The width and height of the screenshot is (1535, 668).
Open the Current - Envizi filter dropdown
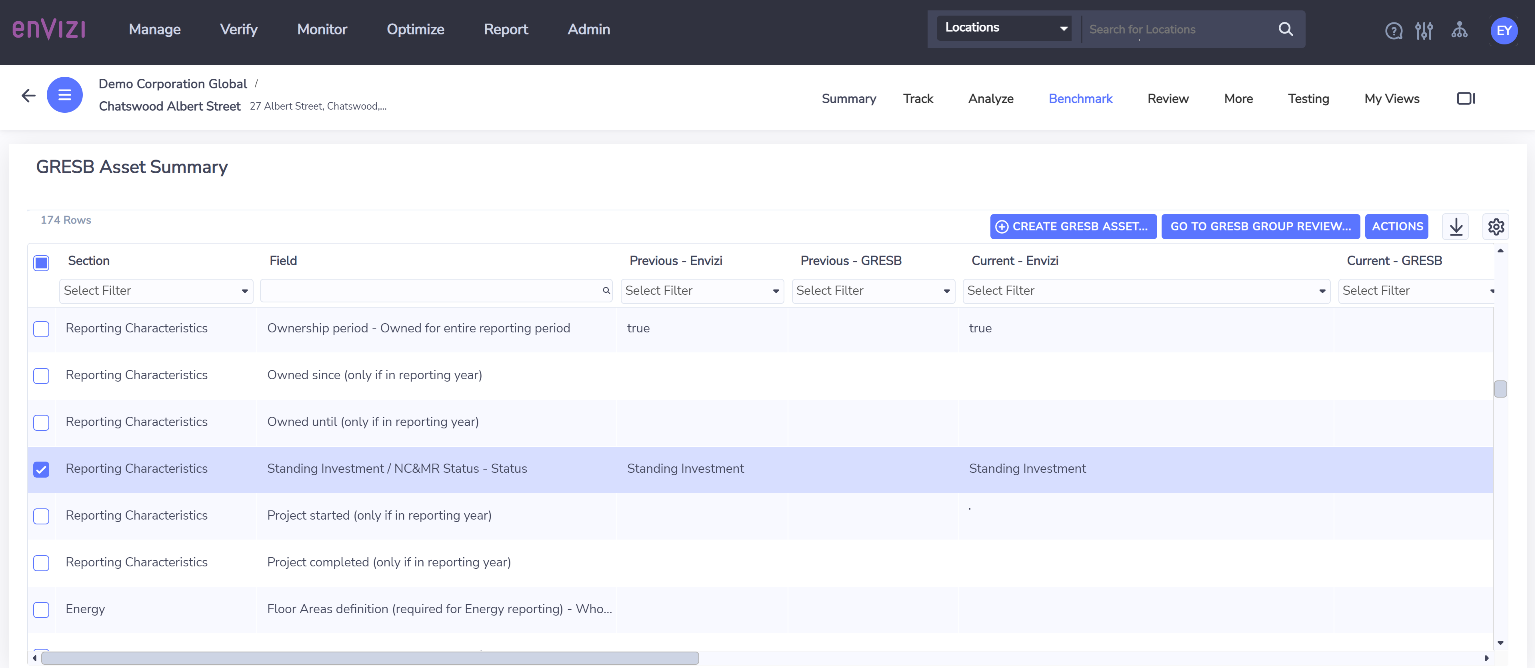[1146, 291]
